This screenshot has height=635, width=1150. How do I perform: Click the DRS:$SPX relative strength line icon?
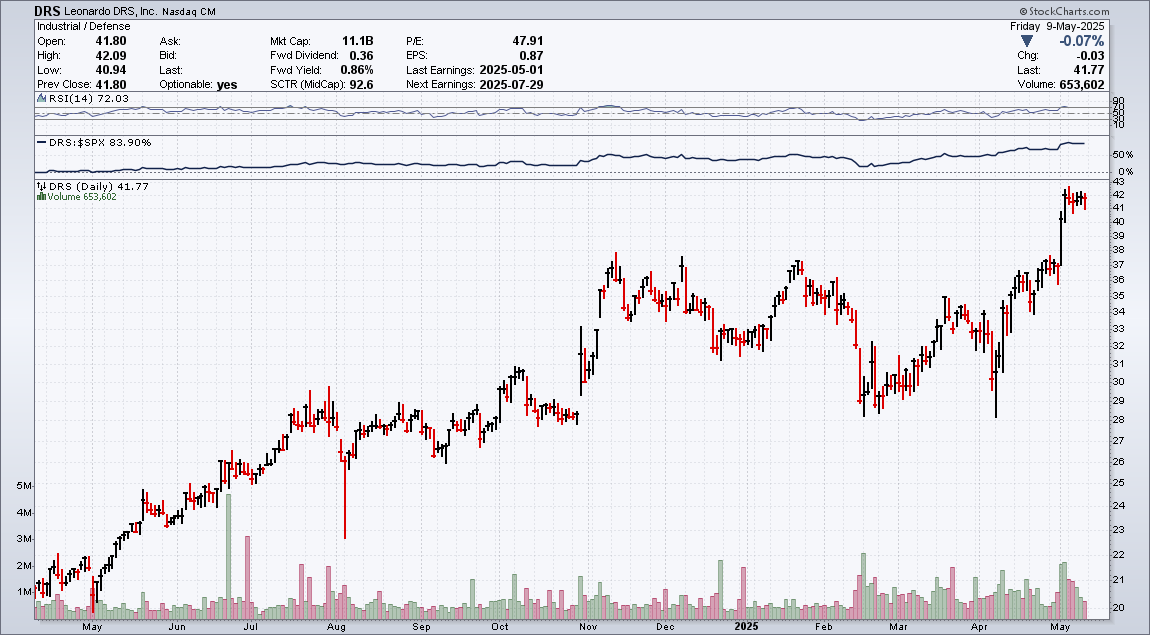(x=41, y=142)
